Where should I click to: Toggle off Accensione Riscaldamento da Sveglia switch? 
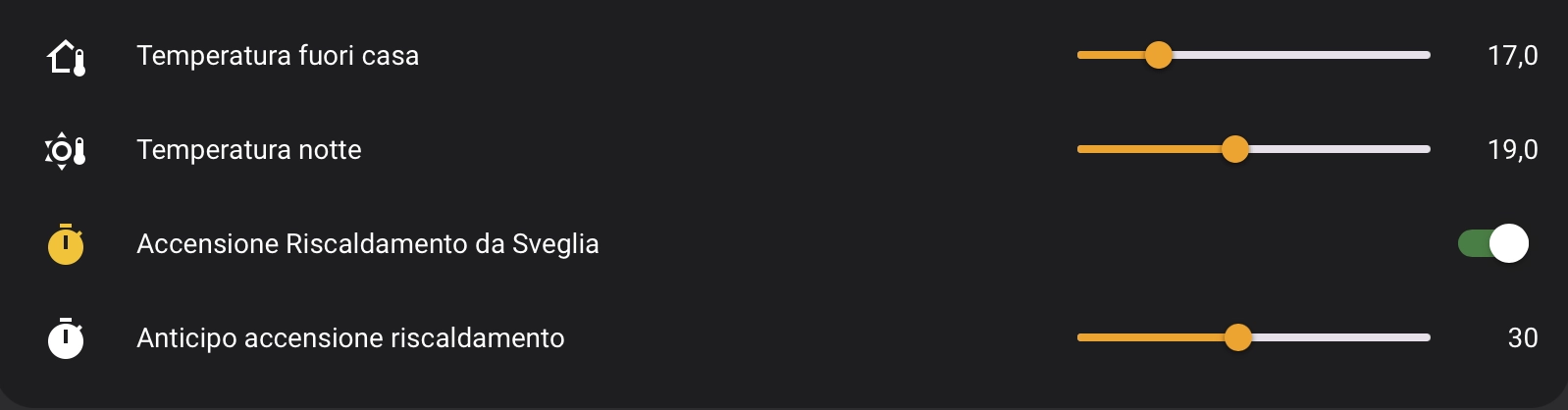point(1492,244)
